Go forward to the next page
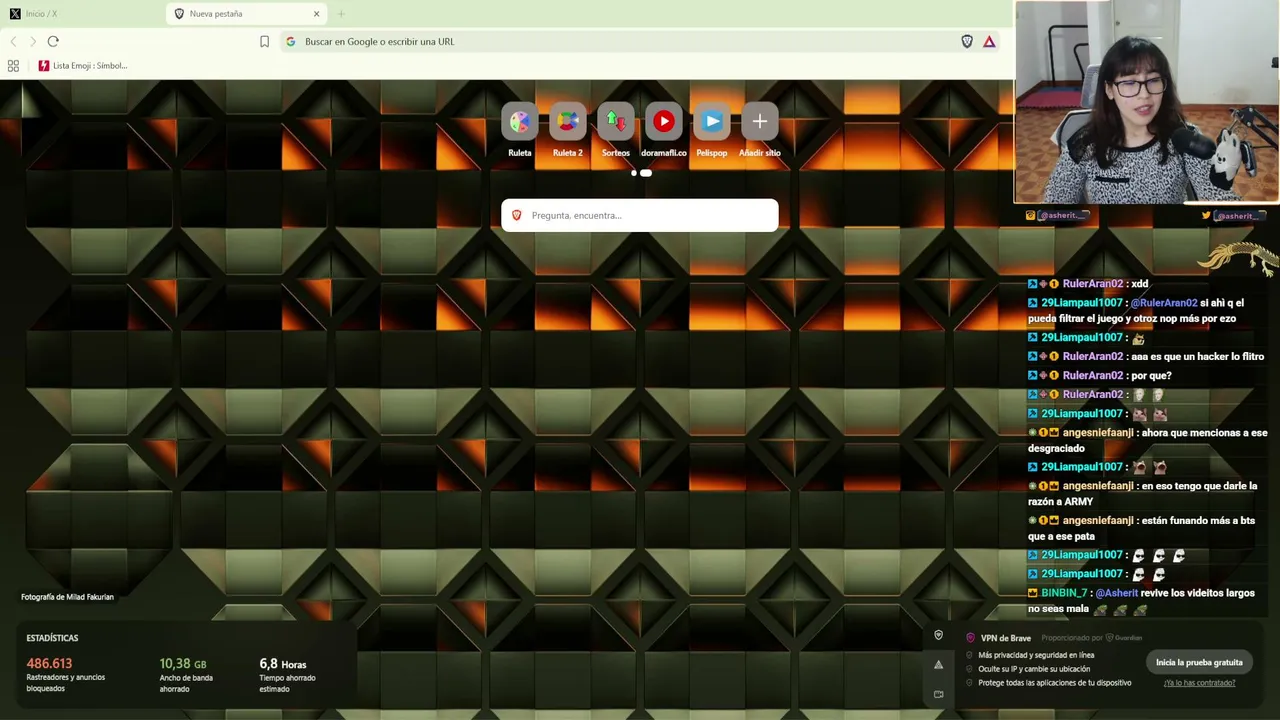 point(33,42)
